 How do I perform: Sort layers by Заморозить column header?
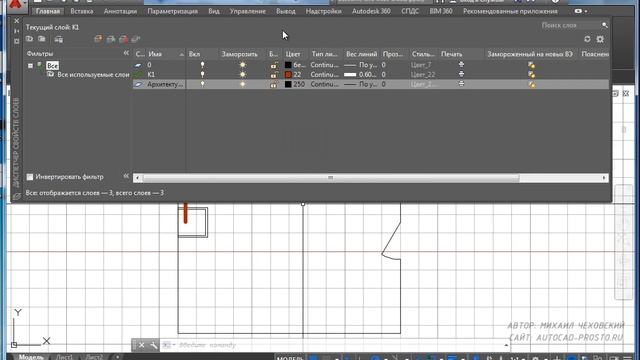240,54
